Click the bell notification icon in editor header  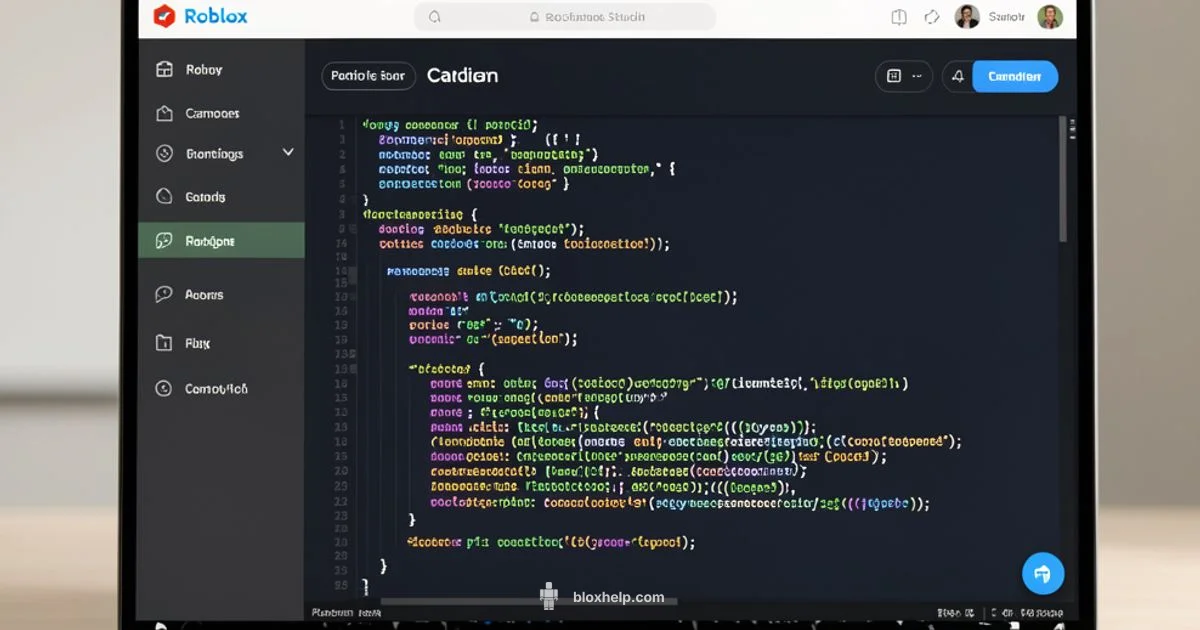[x=957, y=76]
